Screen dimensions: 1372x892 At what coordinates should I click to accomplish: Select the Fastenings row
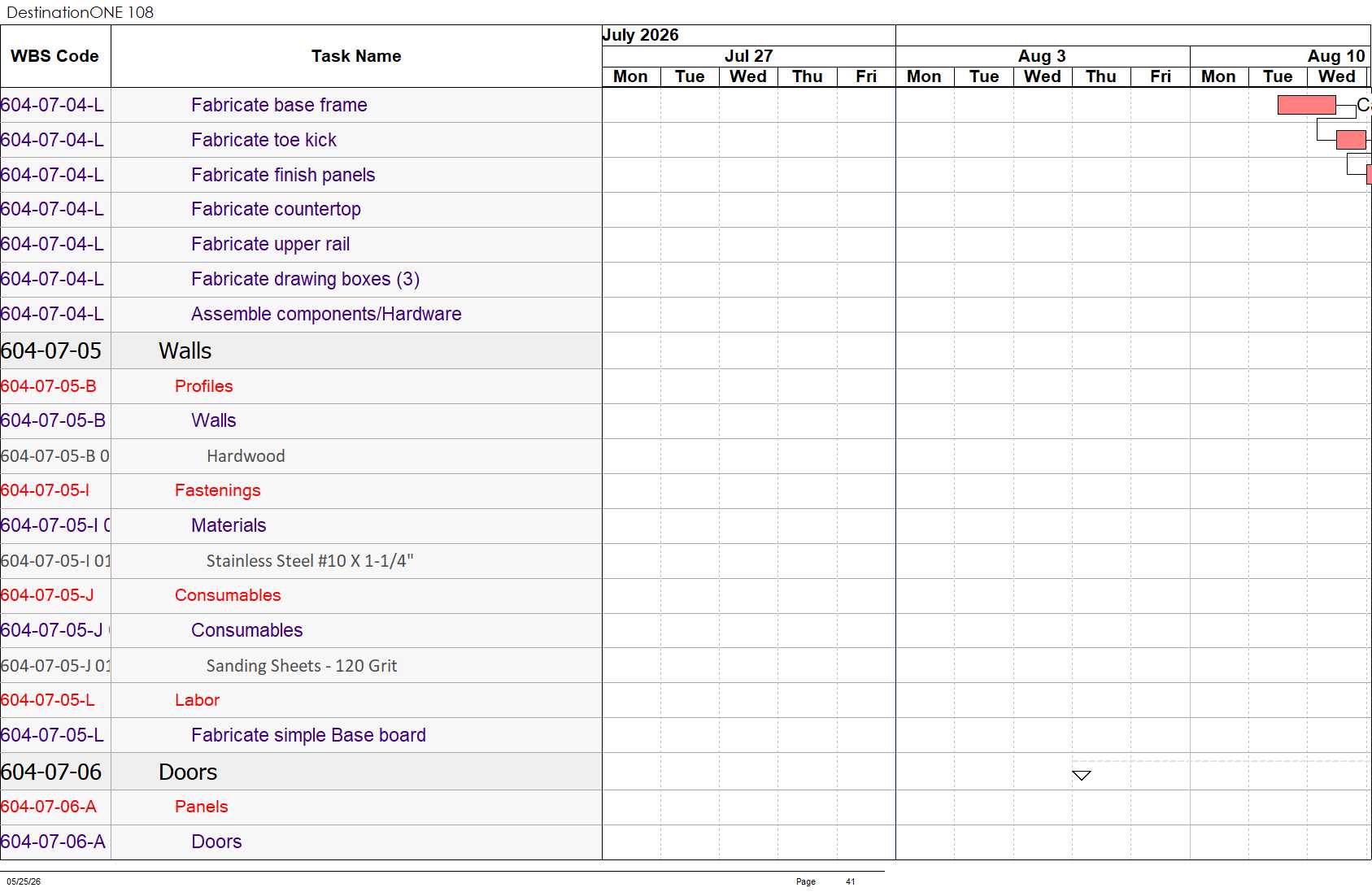pos(301,490)
